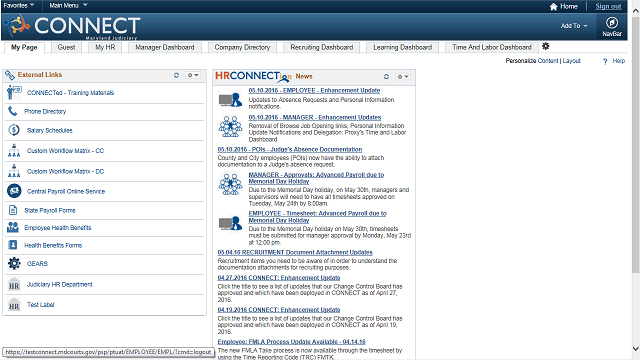The image size is (640, 360).
Task: Click the Manager Enhancement Updates people icon
Action: (x=230, y=127)
